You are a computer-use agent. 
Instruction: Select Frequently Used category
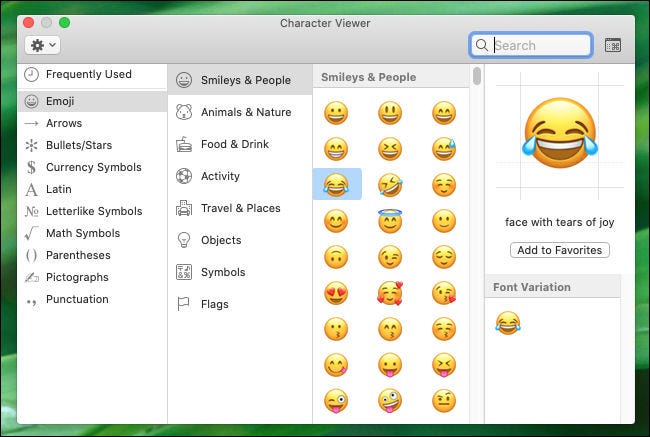tap(92, 75)
